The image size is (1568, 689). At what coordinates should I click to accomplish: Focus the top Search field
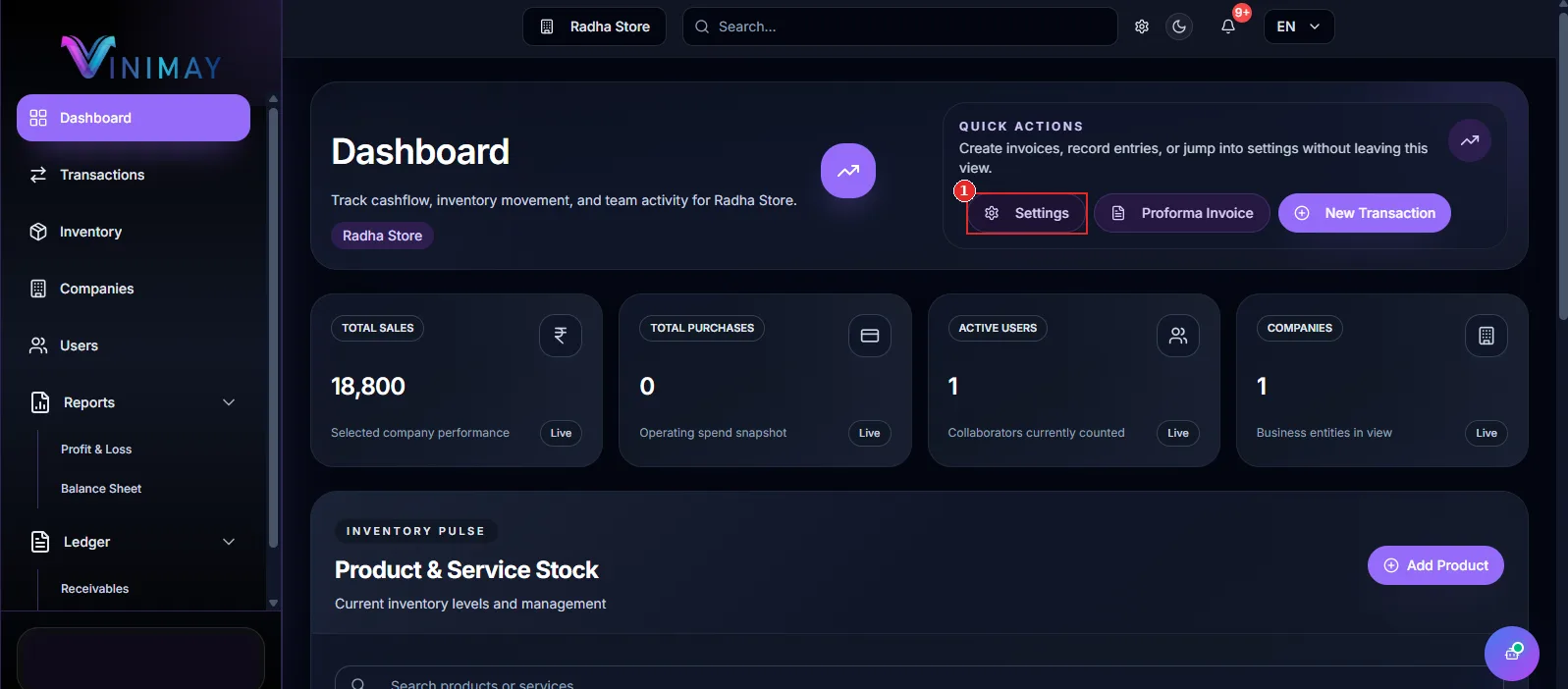[899, 26]
